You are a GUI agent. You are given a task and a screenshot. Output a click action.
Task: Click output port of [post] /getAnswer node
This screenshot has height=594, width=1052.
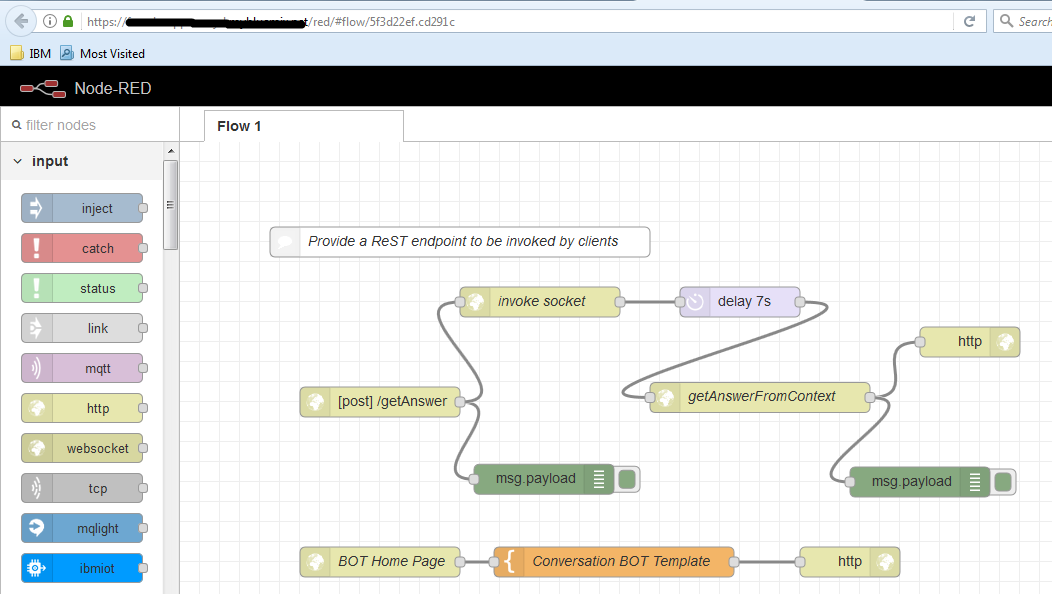460,401
